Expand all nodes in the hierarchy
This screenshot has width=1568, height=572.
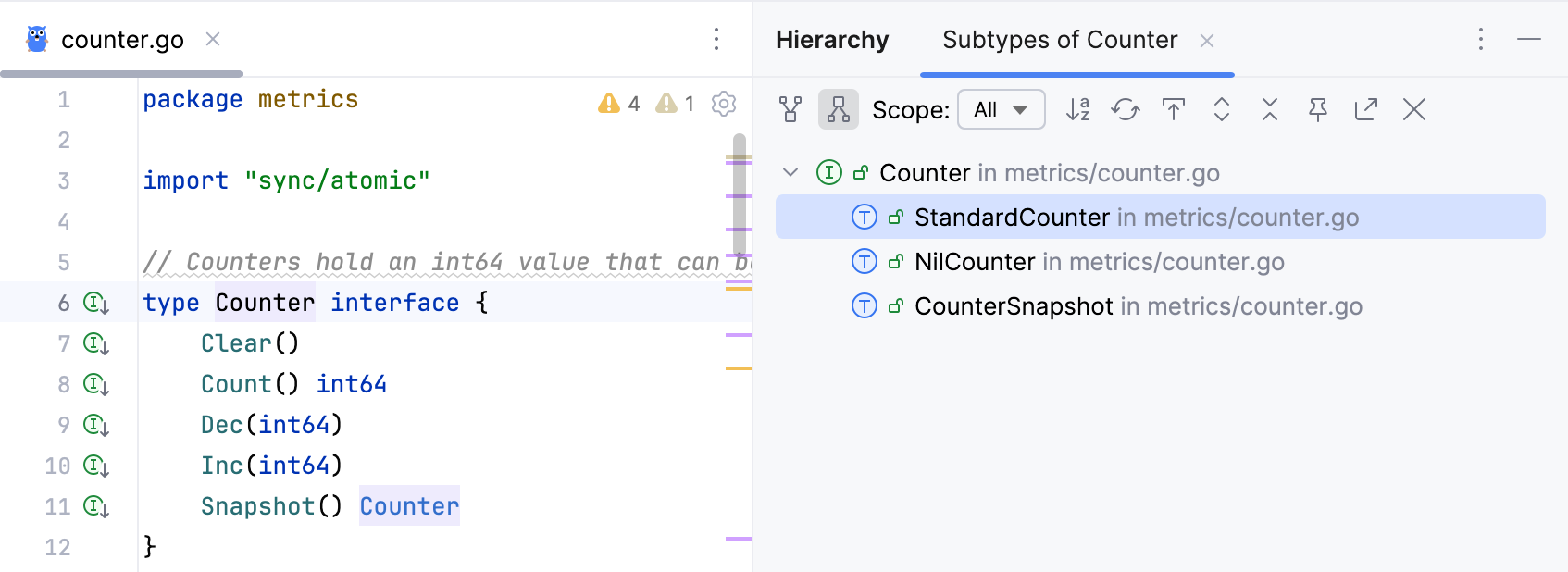coord(1222,110)
